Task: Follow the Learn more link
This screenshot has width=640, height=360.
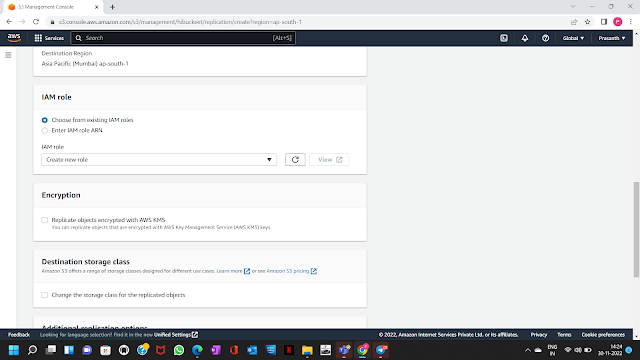Action: pos(229,271)
